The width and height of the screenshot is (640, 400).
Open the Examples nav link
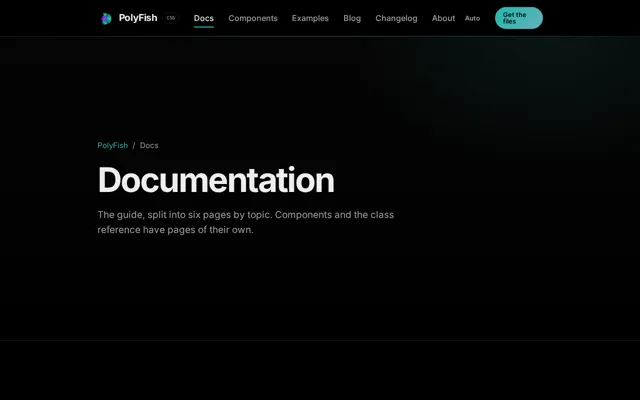point(310,18)
